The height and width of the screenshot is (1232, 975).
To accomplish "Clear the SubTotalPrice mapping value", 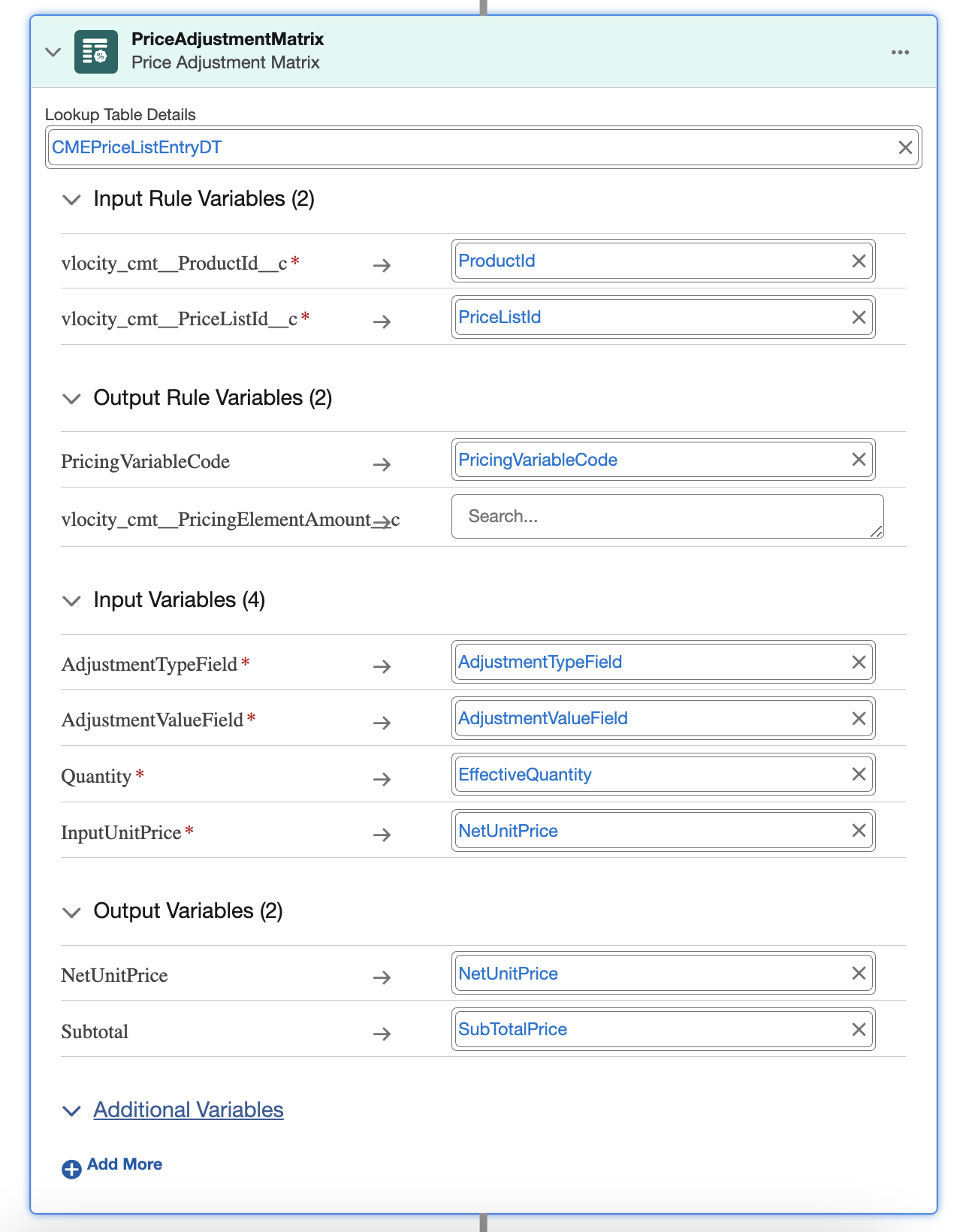I will coord(859,1029).
